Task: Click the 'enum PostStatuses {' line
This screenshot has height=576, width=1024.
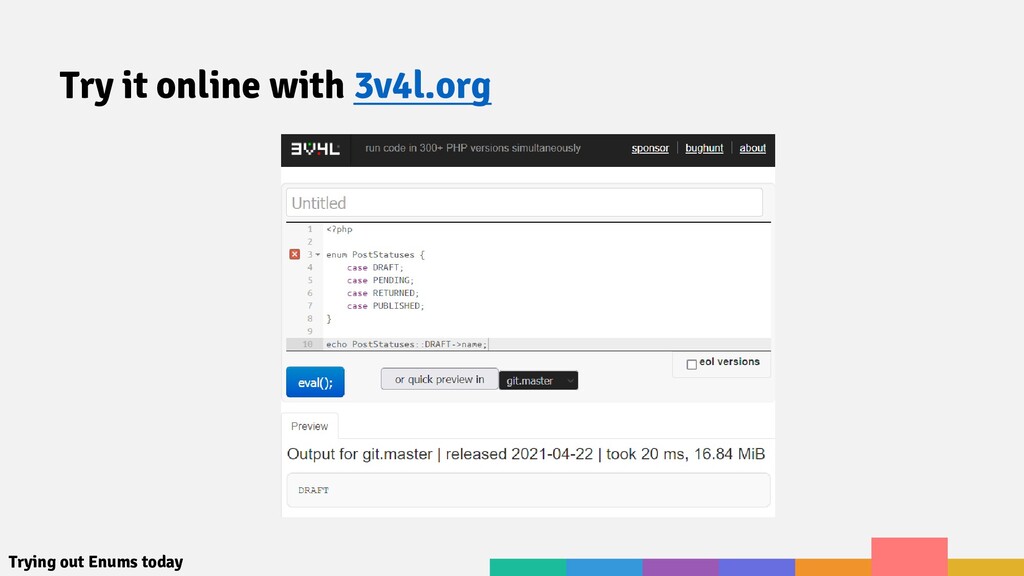Action: [376, 255]
